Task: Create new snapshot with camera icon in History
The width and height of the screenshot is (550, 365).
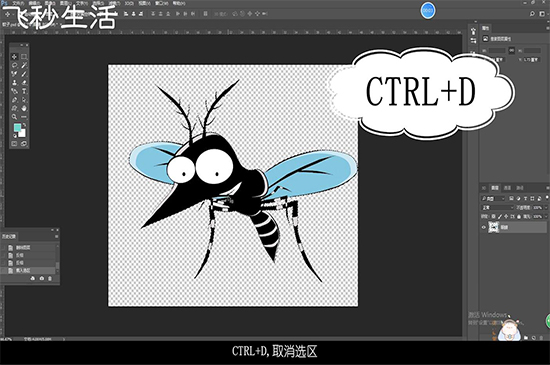Action: click(x=41, y=278)
